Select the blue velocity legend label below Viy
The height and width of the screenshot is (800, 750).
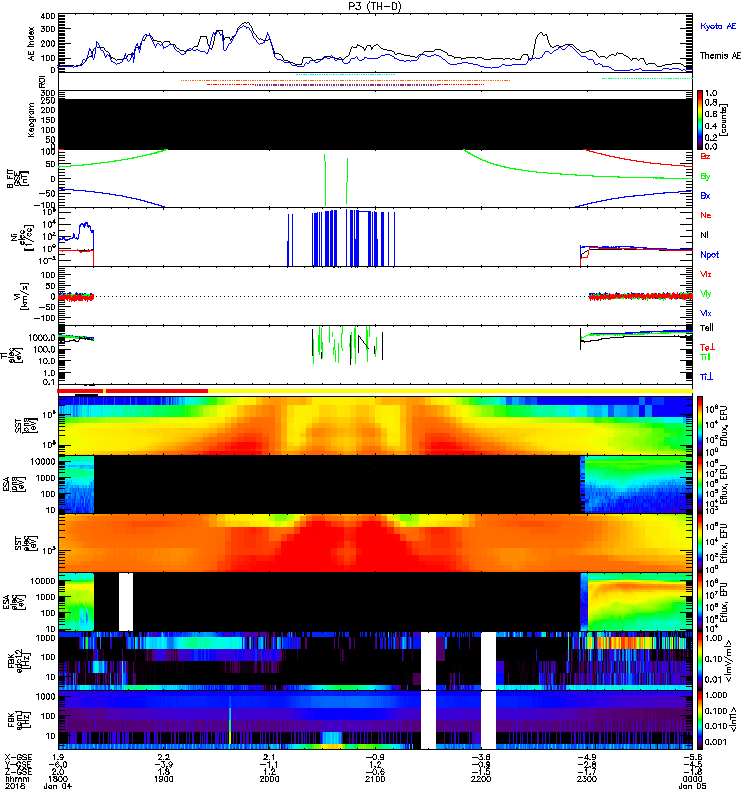(705, 313)
